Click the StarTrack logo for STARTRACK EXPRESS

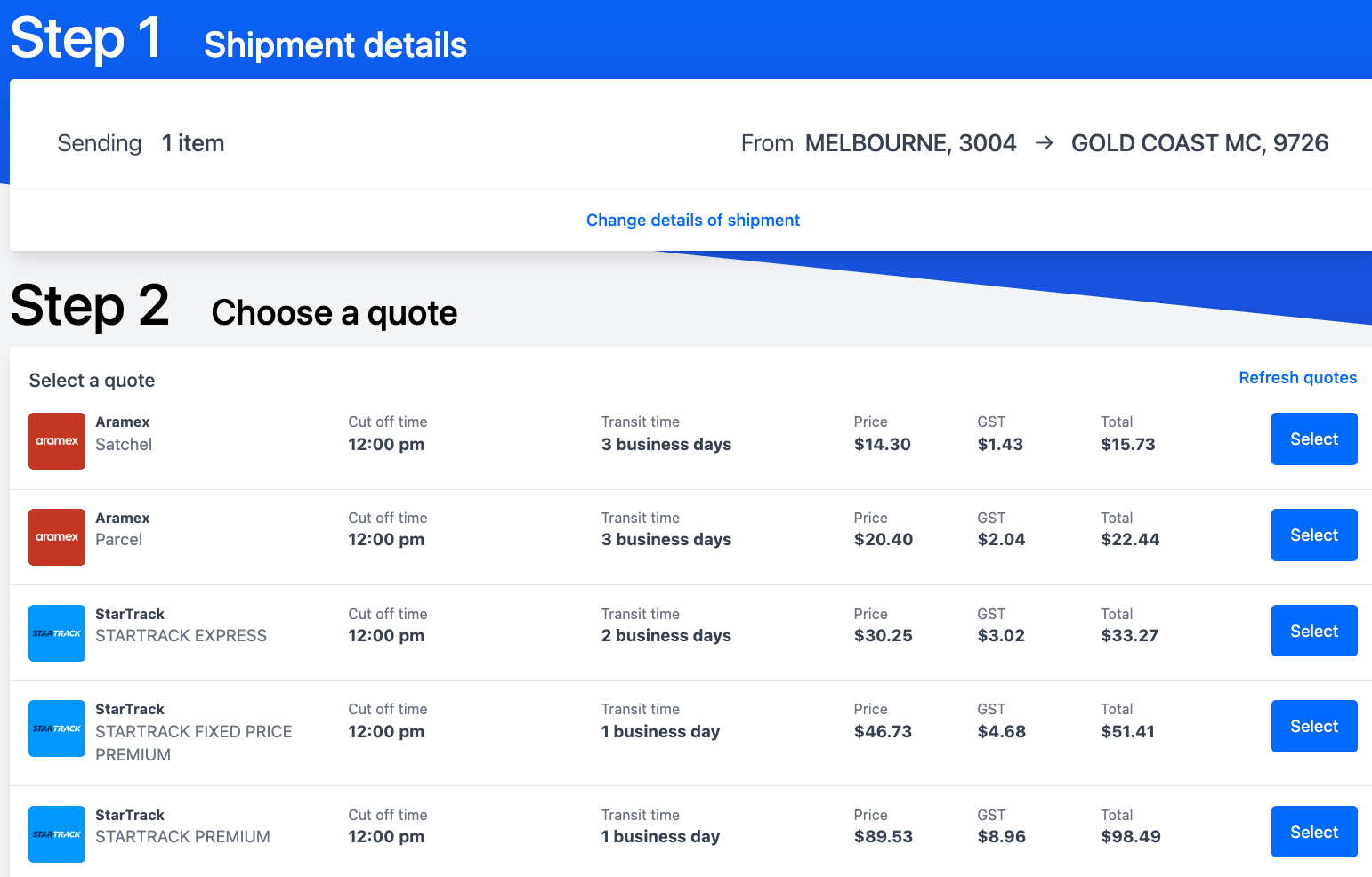57,633
